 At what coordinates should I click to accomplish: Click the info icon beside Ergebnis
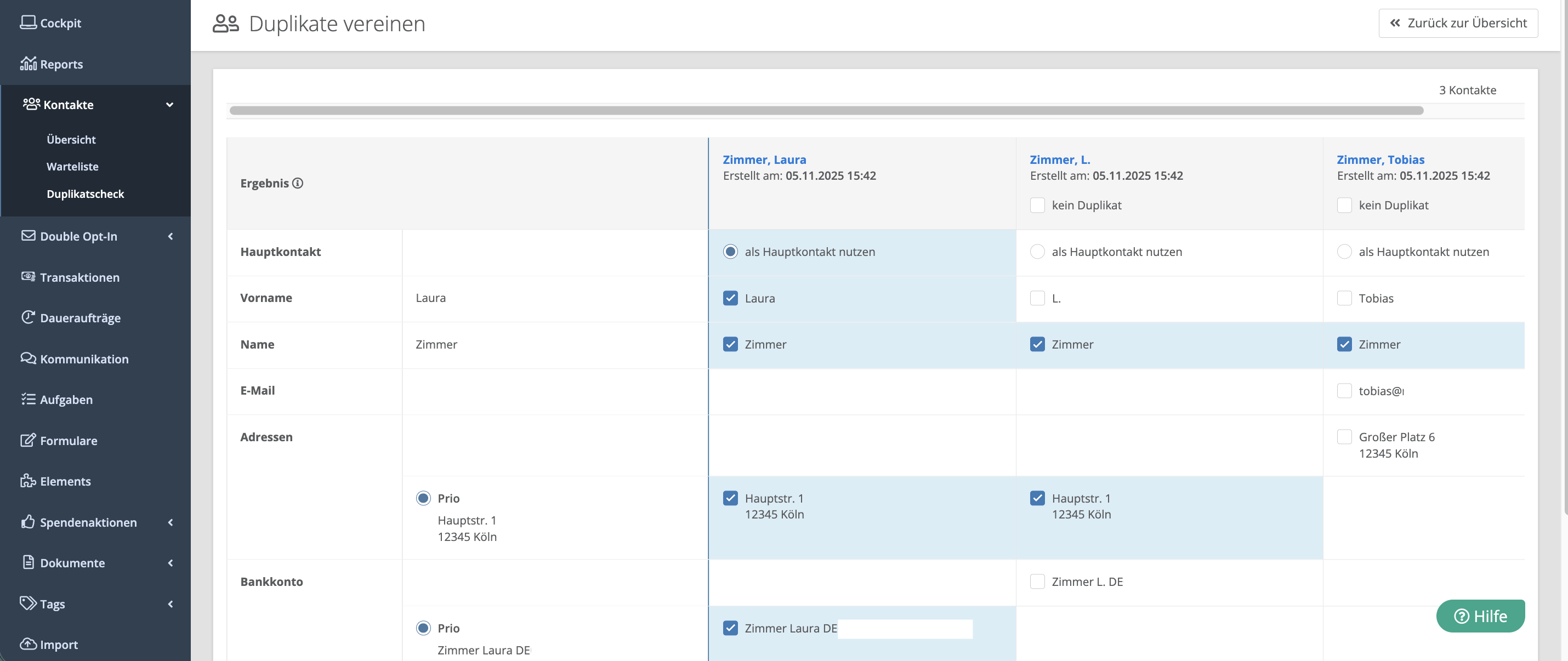click(298, 183)
